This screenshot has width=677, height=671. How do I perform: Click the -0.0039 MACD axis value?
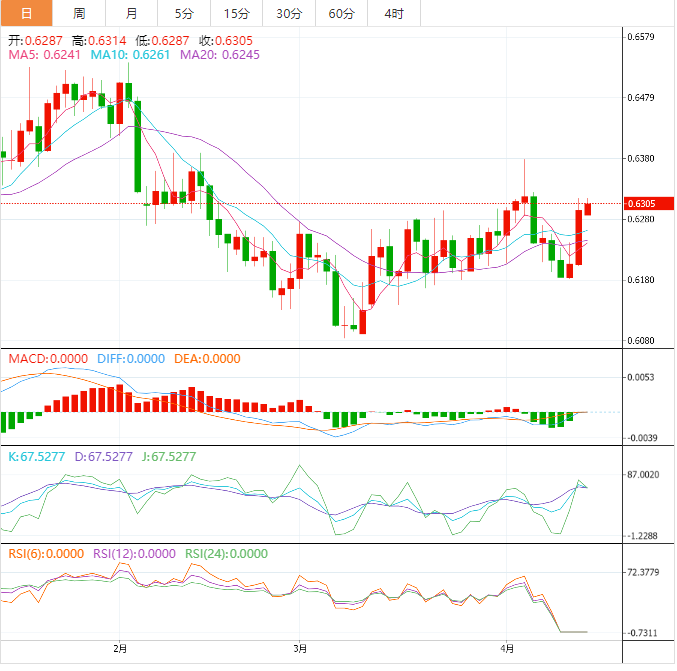click(642, 438)
